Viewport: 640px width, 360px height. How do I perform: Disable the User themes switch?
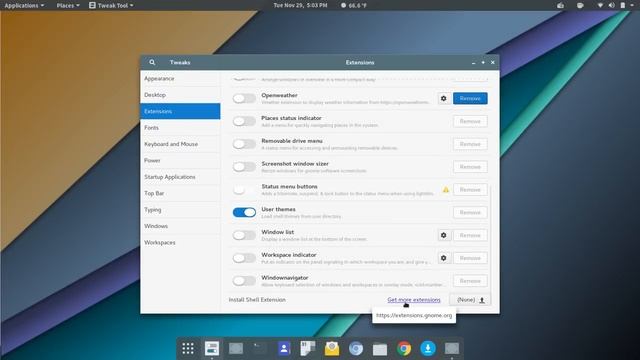click(244, 212)
